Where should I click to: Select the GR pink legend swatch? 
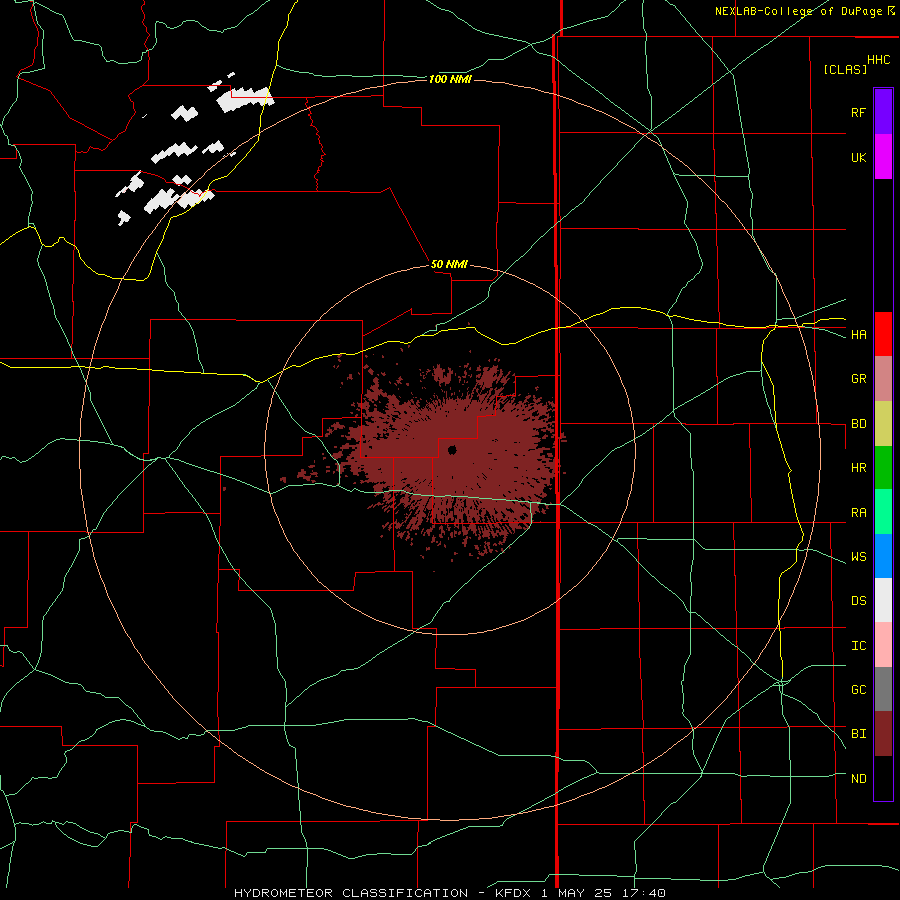883,379
